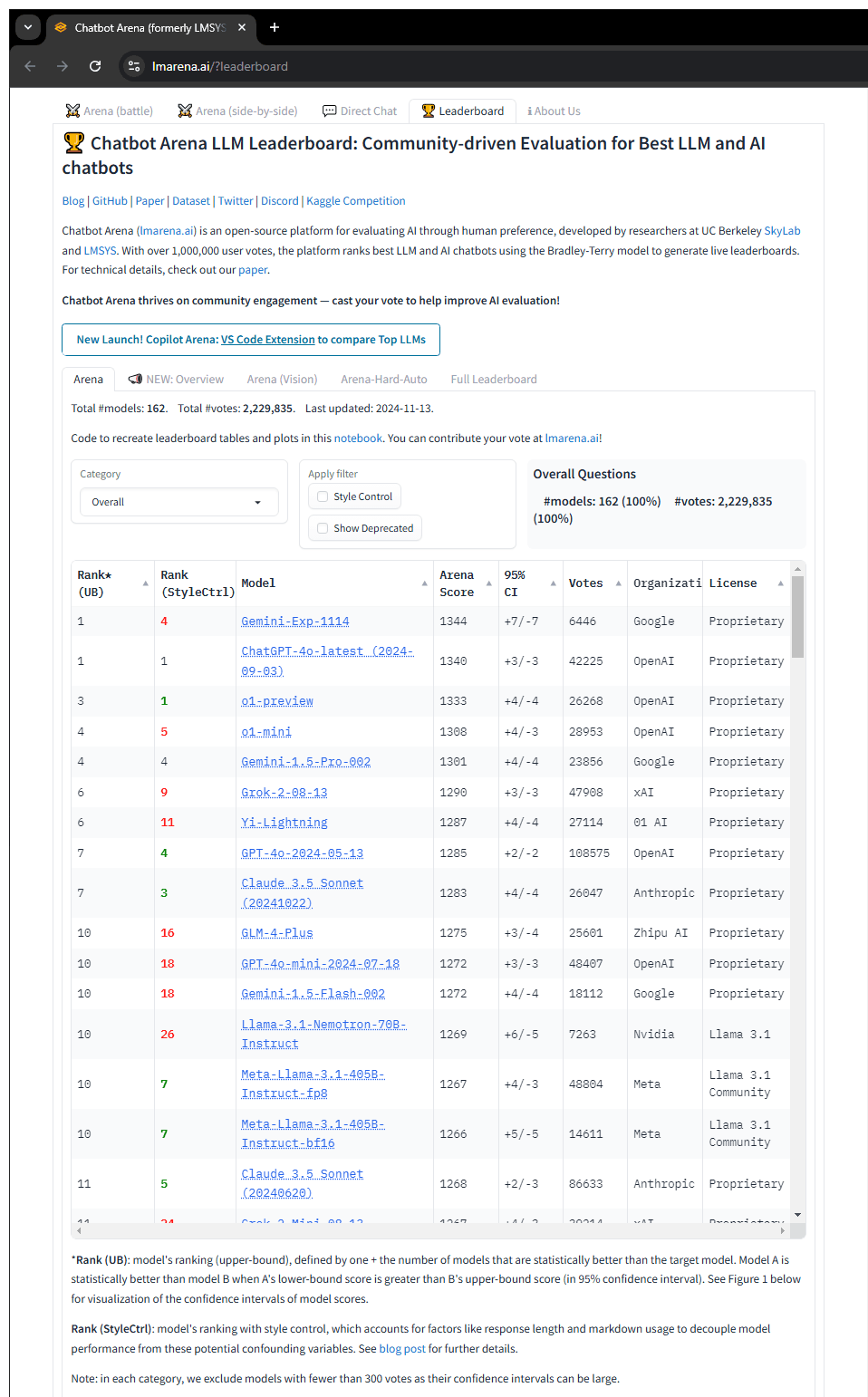This screenshot has height=1397, width=868.
Task: Select the Leaderboard tab
Action: 462,111
